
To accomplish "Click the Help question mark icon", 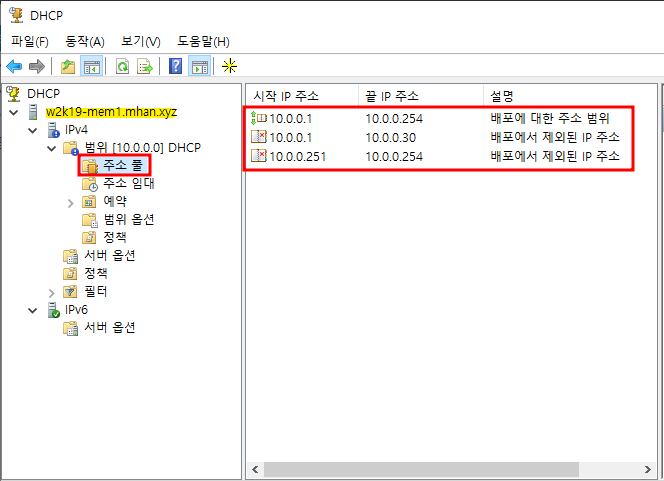I will tap(175, 66).
